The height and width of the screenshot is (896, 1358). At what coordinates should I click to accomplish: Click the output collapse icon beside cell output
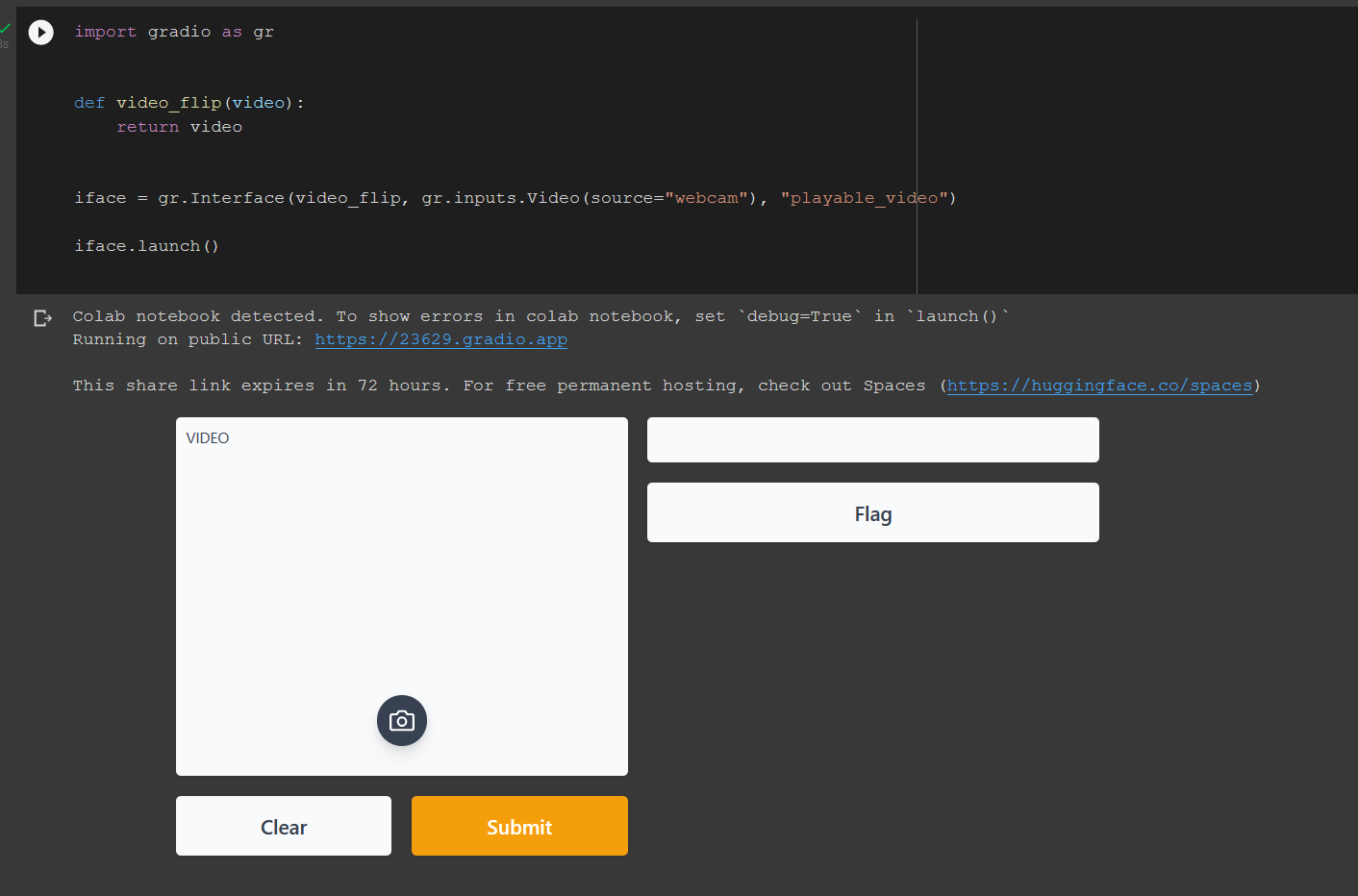click(42, 317)
